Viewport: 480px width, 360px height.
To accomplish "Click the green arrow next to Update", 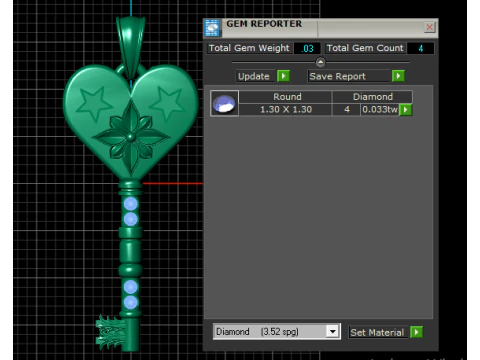I will [x=283, y=76].
